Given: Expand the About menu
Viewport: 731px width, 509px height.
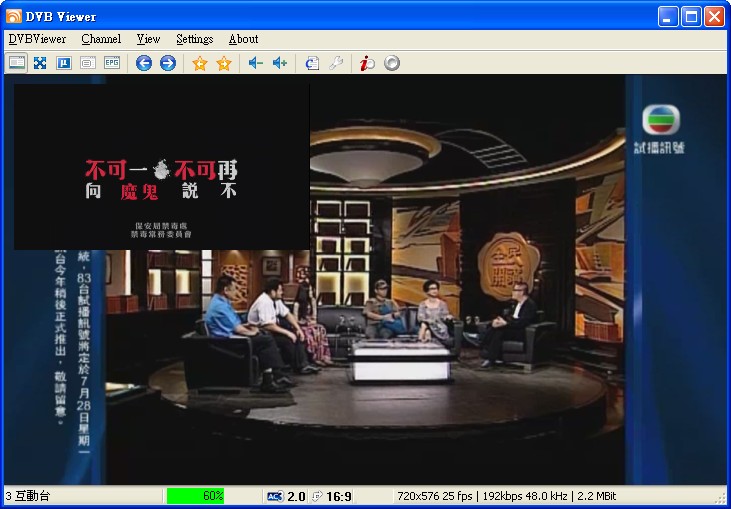Looking at the screenshot, I should (243, 39).
